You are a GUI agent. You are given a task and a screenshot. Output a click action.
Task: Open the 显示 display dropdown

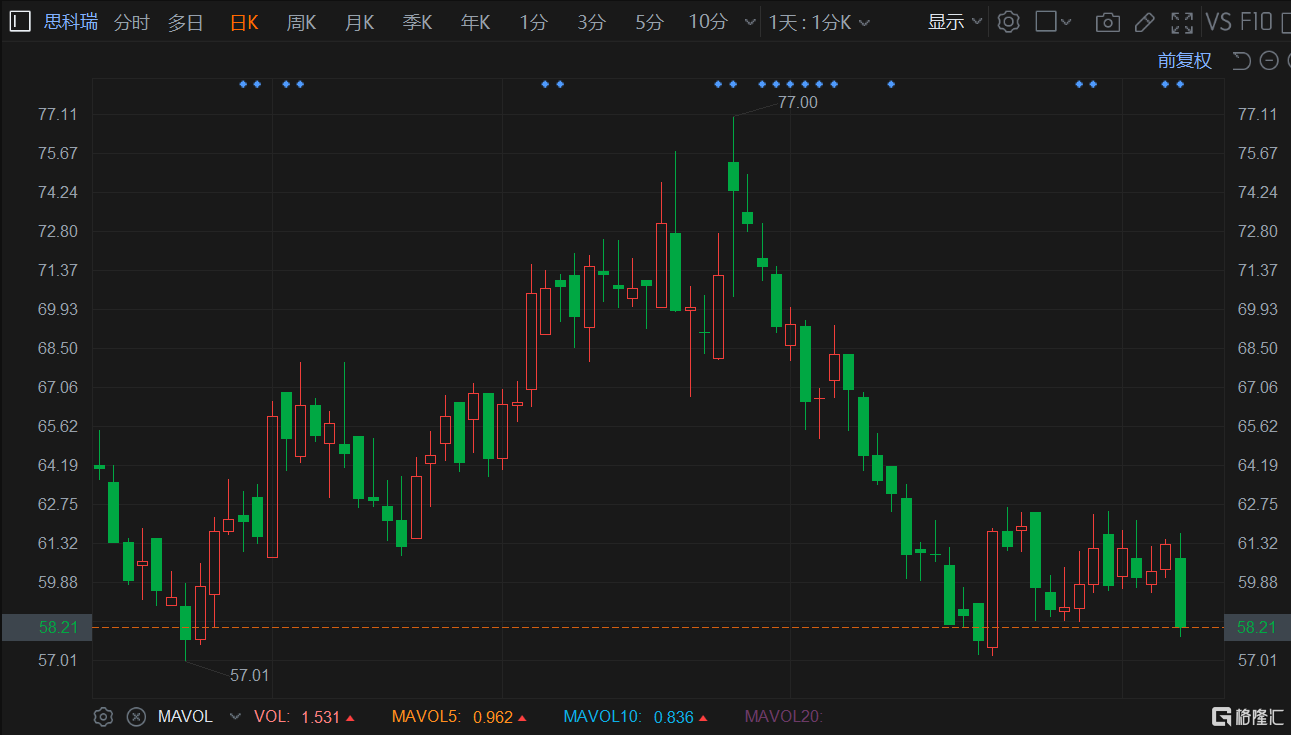pos(955,22)
